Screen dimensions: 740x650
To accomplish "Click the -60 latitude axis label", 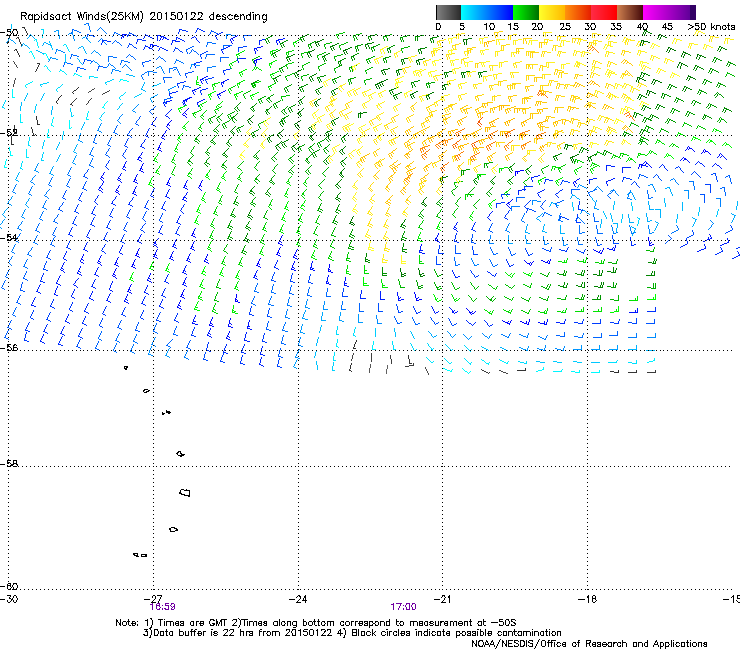I will 9,586.
